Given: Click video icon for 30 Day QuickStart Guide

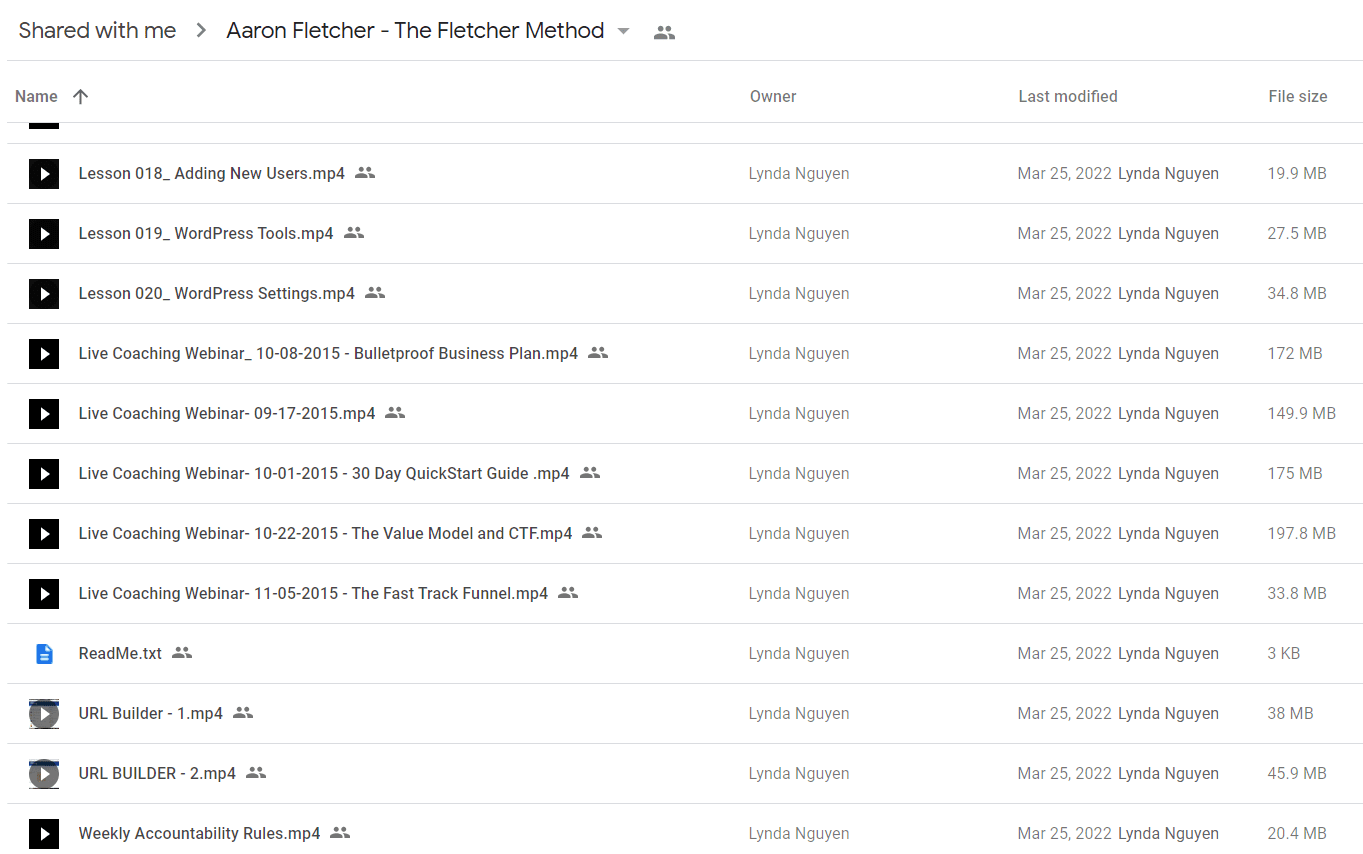Looking at the screenshot, I should 44,474.
